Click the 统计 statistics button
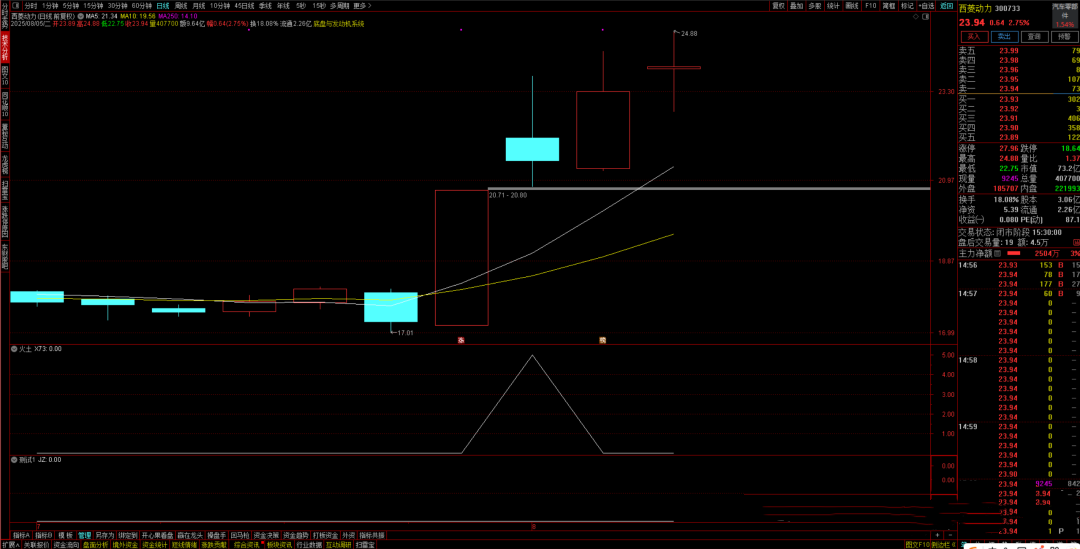1080x549 pixels. [833, 6]
